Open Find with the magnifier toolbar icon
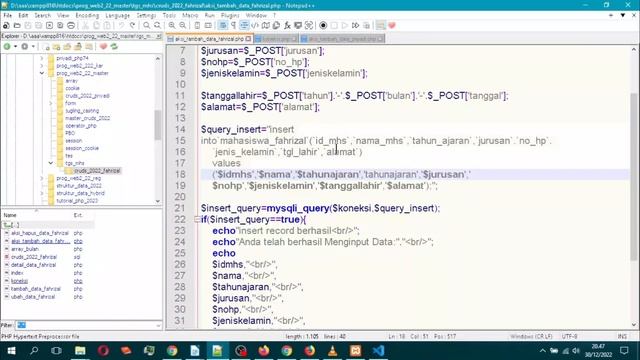 [x=147, y=25]
